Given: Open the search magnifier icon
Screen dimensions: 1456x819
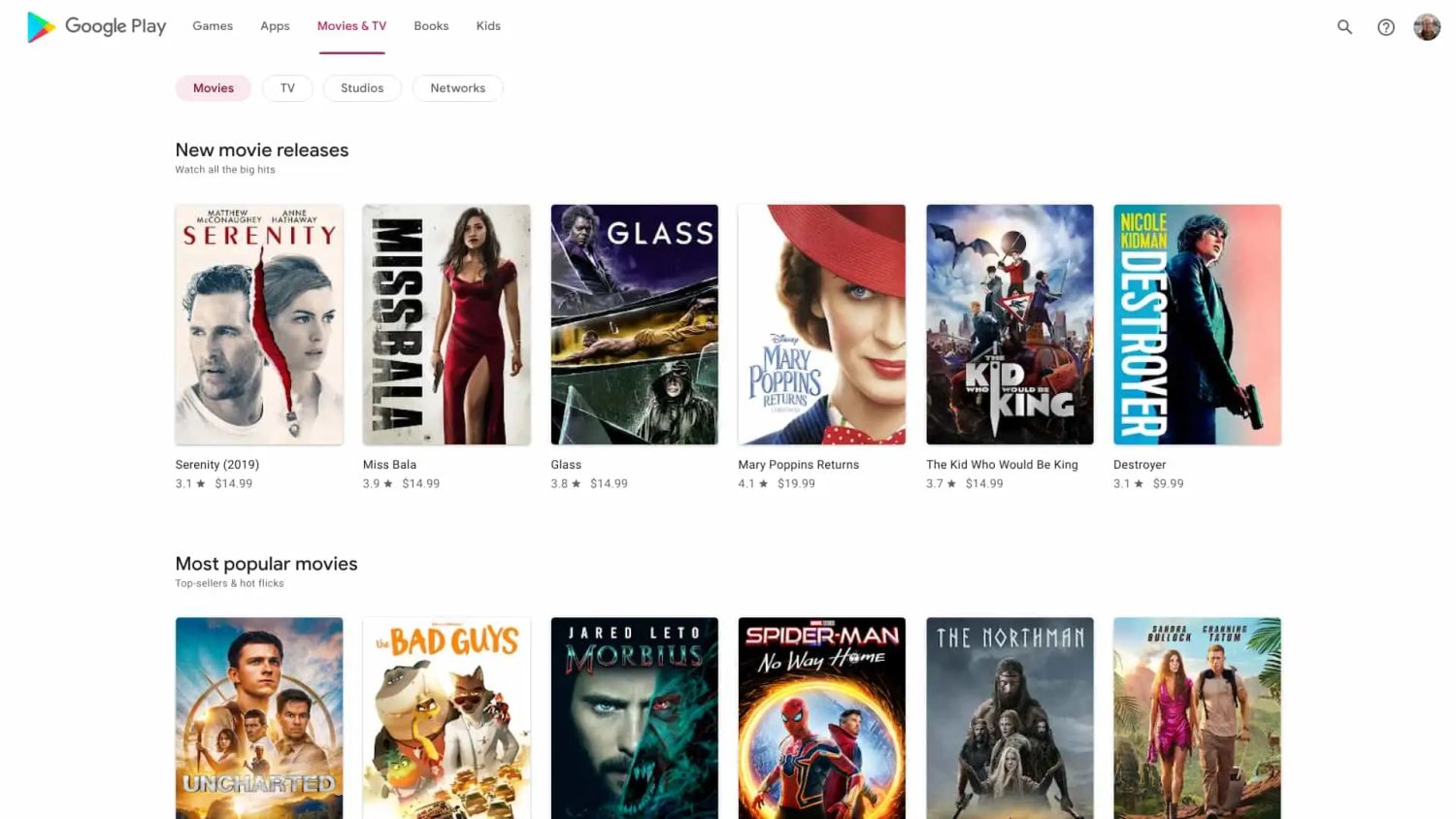Looking at the screenshot, I should pyautogui.click(x=1344, y=27).
